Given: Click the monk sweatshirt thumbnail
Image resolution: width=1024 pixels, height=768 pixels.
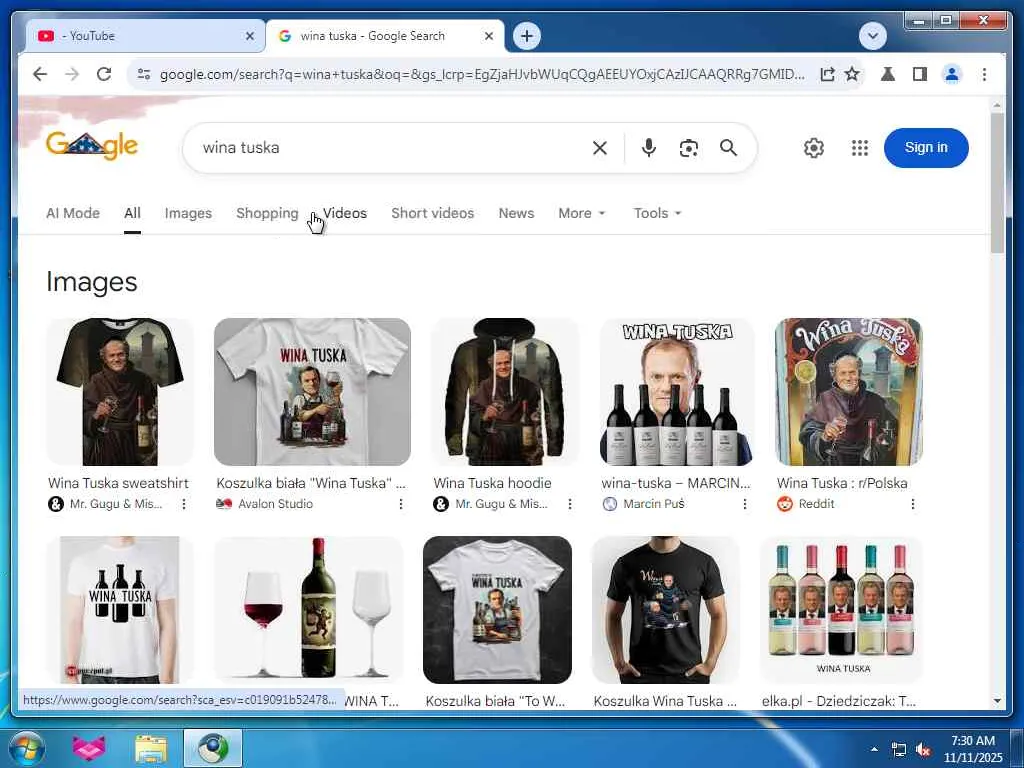Looking at the screenshot, I should [x=120, y=392].
